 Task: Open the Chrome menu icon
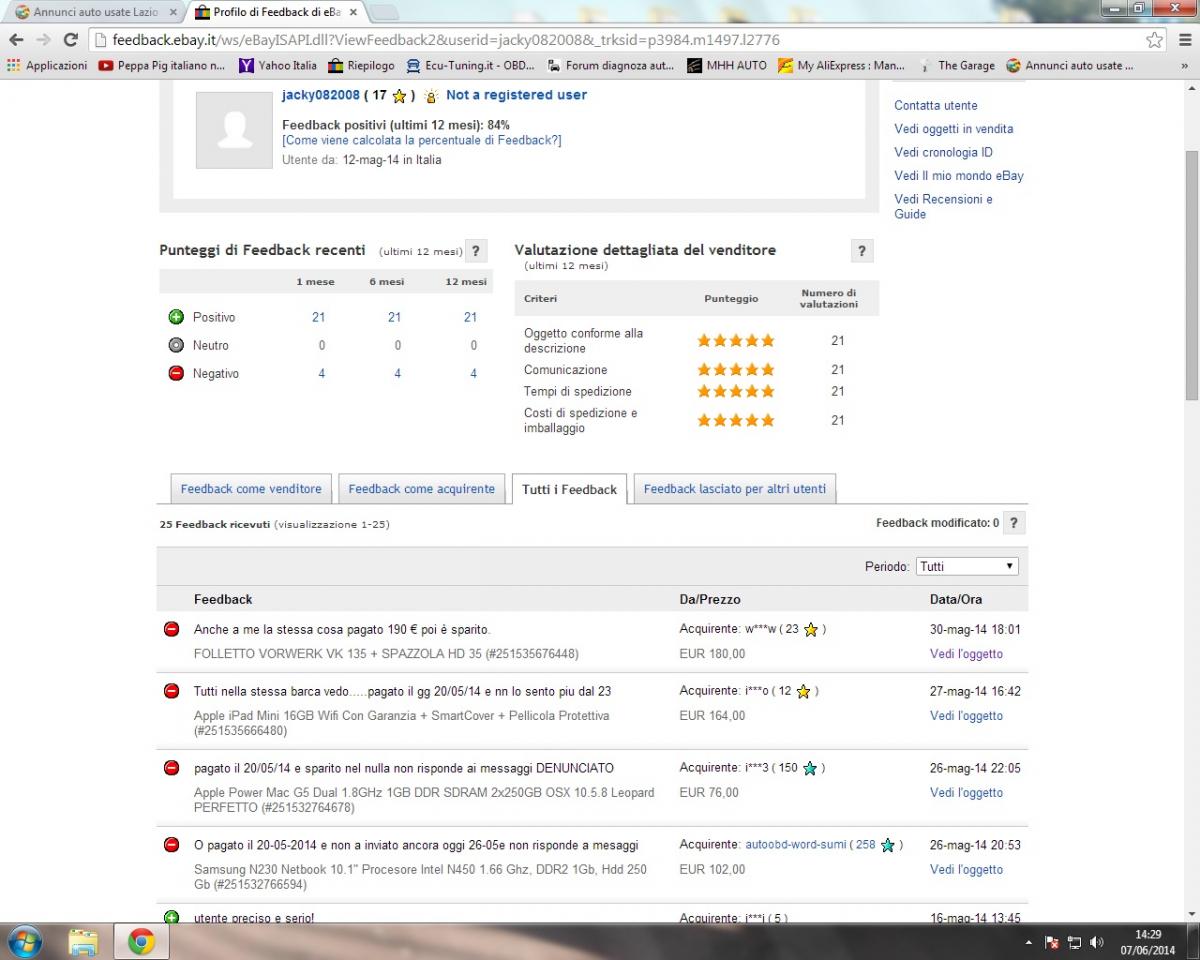point(1184,40)
